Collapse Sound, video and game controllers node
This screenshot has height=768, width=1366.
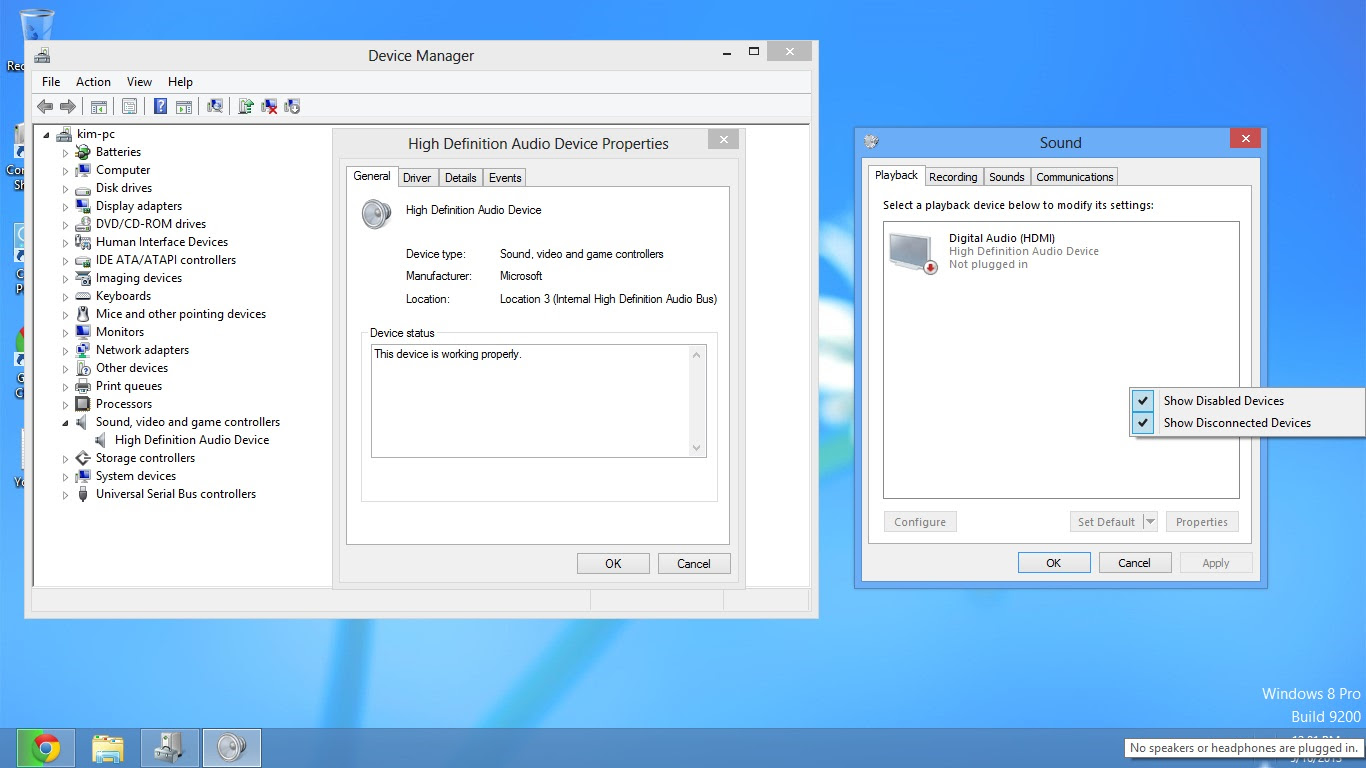pos(66,423)
